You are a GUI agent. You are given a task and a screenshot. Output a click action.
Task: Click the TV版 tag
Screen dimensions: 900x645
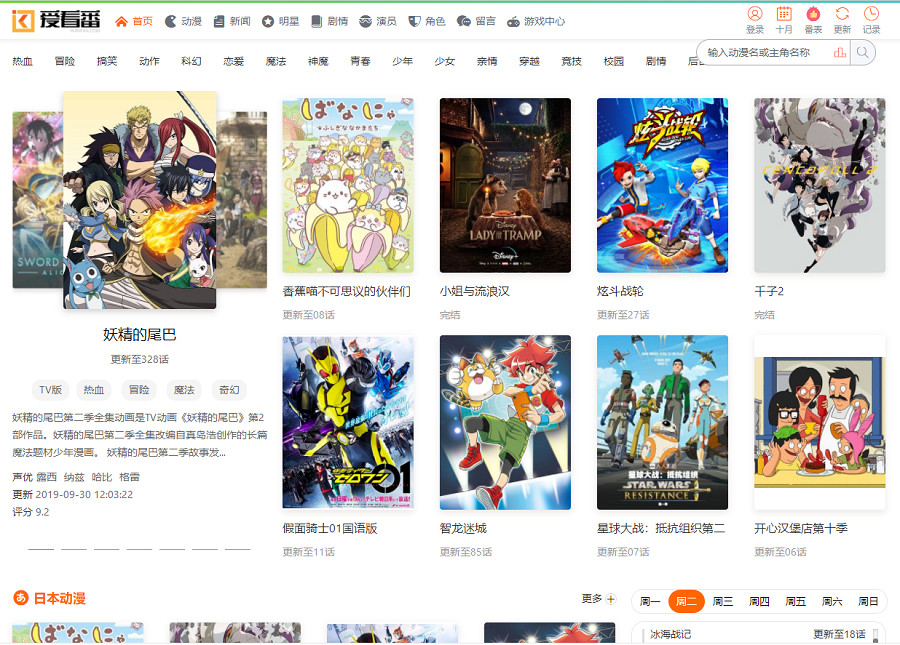(x=51, y=390)
